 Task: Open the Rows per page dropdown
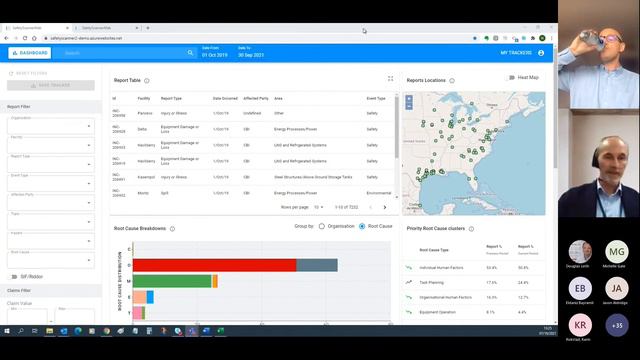click(319, 207)
